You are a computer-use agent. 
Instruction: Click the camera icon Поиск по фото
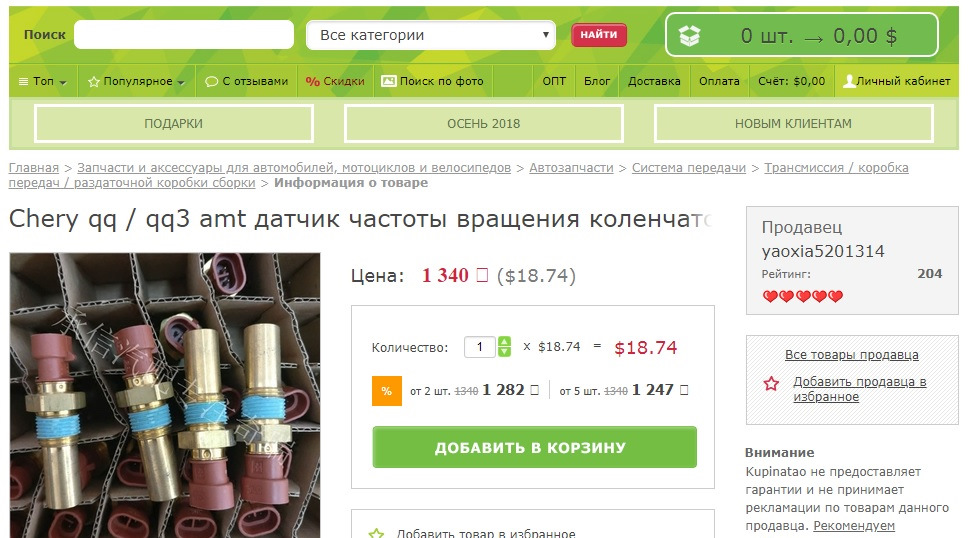point(389,81)
